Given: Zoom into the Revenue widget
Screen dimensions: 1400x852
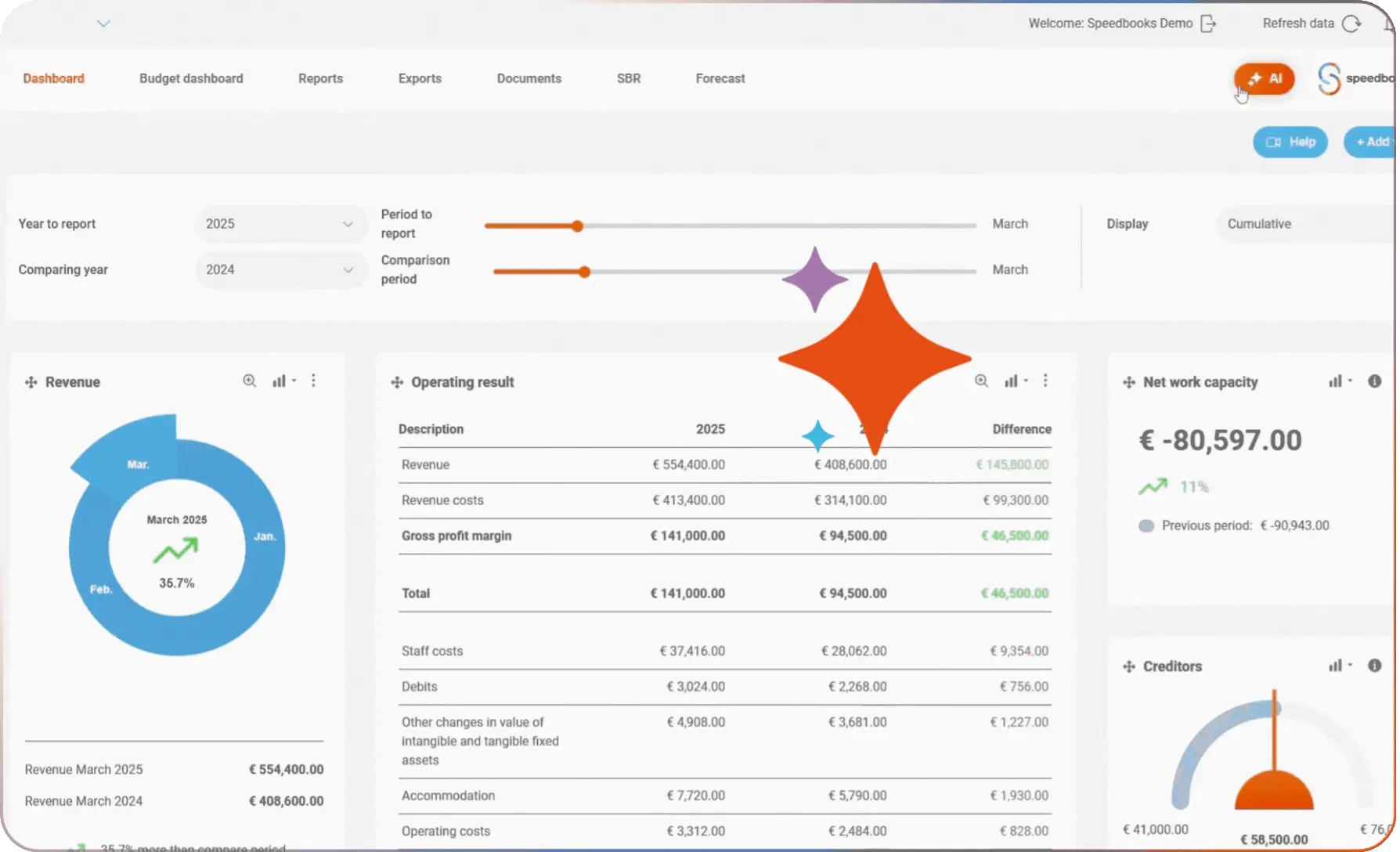Looking at the screenshot, I should point(249,381).
